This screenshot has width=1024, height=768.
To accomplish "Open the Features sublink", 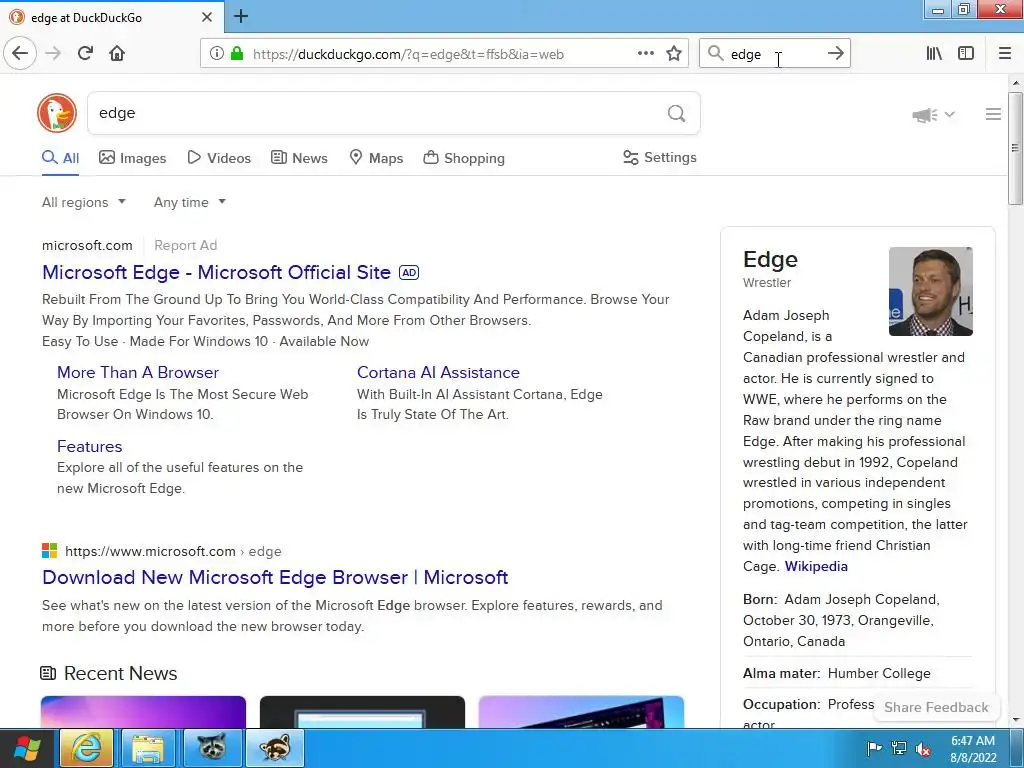I will [89, 446].
